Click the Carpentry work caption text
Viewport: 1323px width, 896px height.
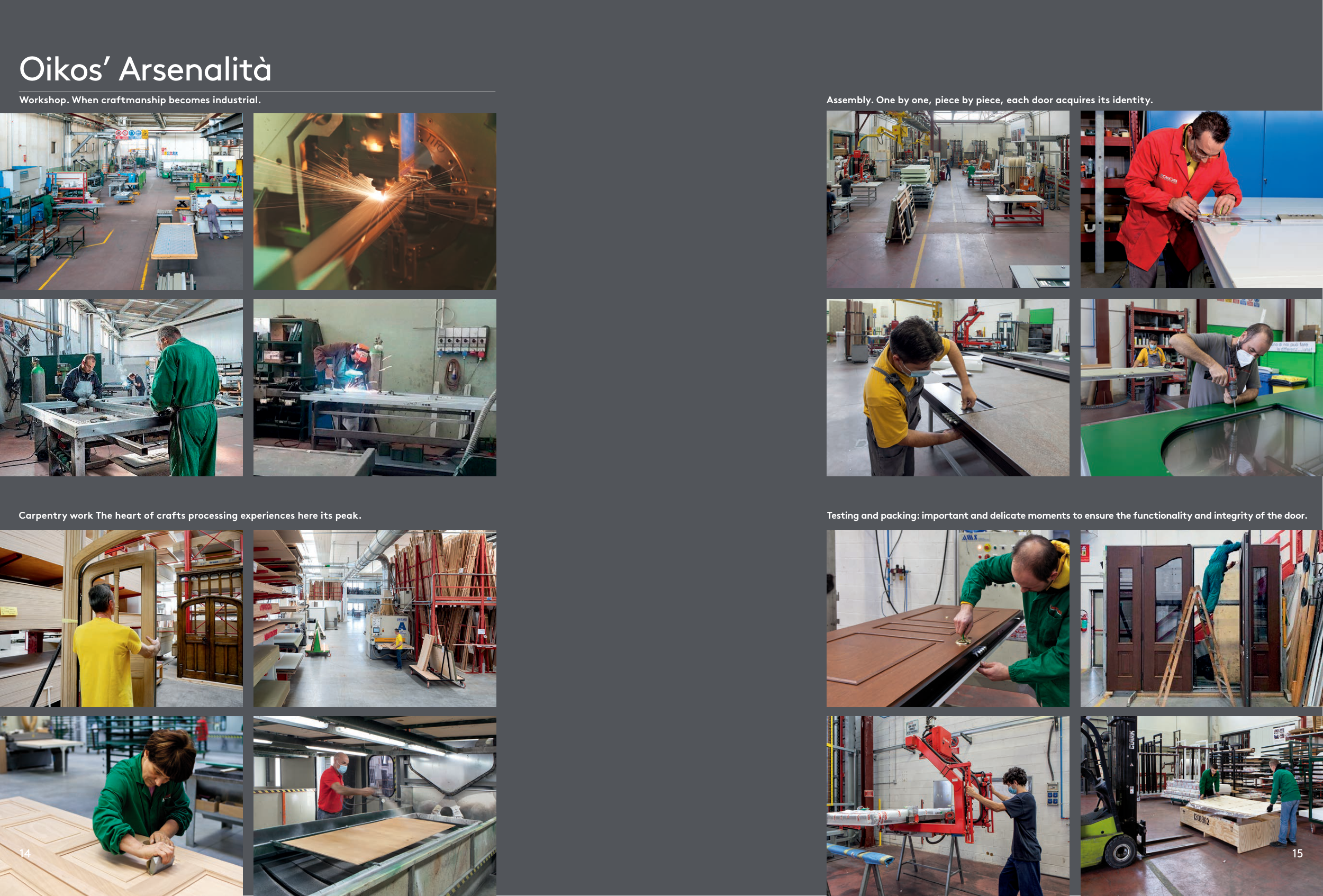coord(189,515)
